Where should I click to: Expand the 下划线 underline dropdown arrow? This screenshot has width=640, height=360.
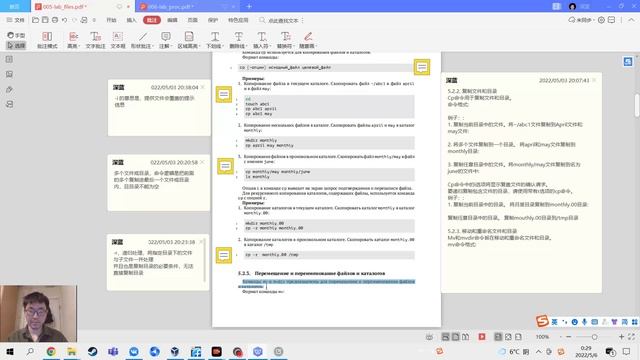(222, 47)
